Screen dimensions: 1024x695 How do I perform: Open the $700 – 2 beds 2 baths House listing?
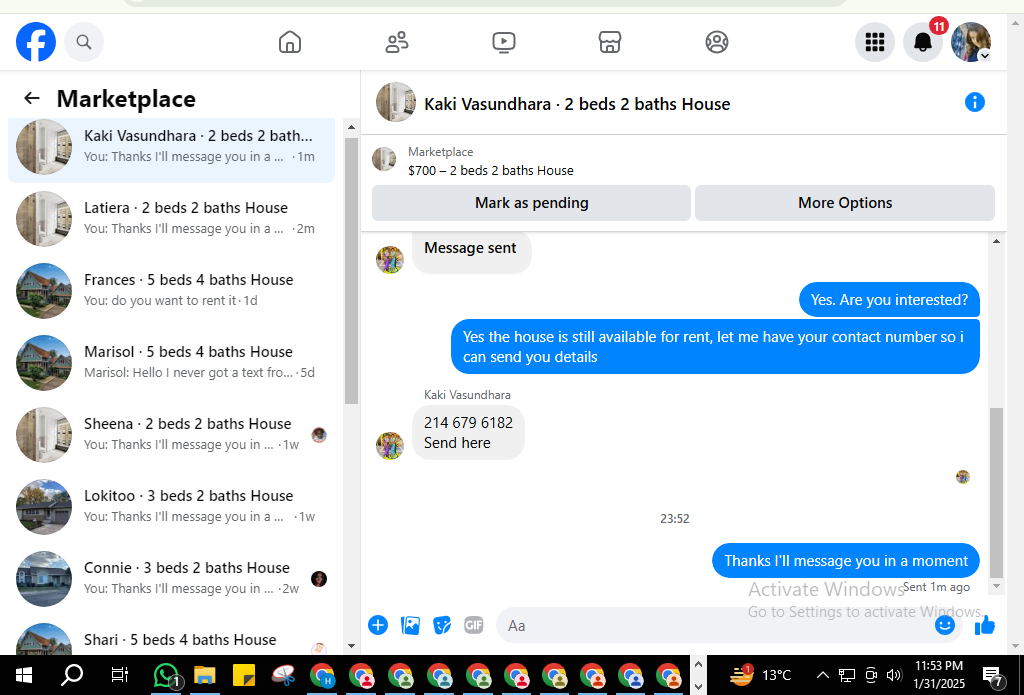click(490, 170)
